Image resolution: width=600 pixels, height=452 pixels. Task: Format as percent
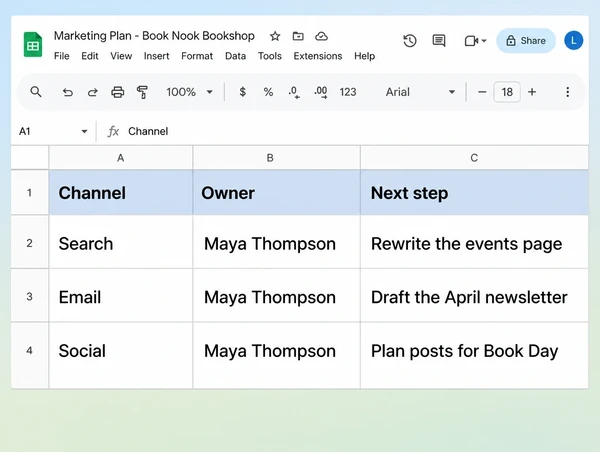(x=268, y=92)
